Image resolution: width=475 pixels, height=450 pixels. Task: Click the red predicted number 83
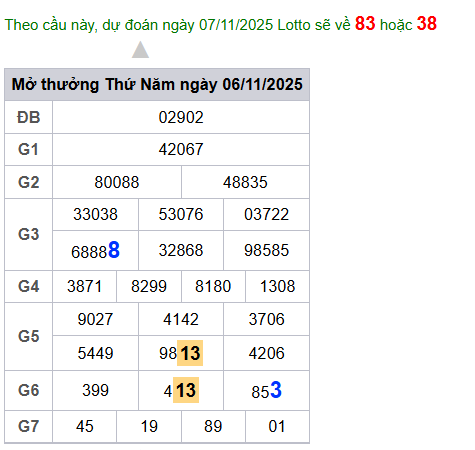point(365,24)
